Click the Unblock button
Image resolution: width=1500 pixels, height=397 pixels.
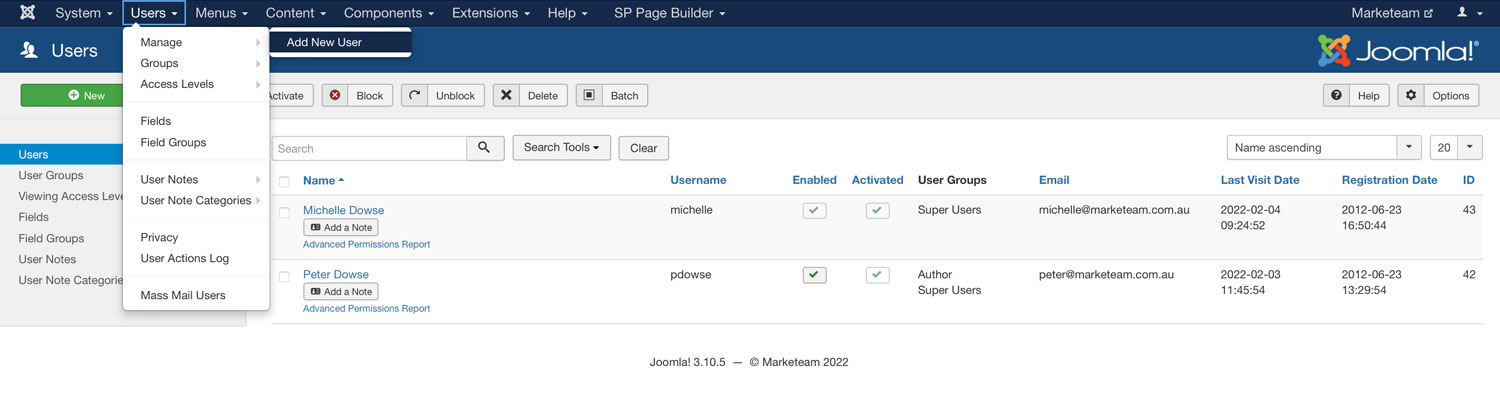(443, 95)
